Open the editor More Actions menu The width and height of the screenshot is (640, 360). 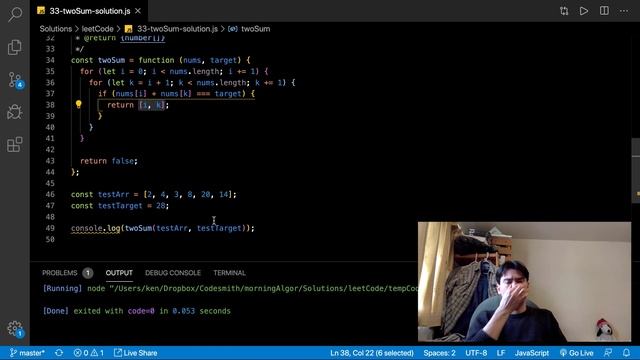624,11
